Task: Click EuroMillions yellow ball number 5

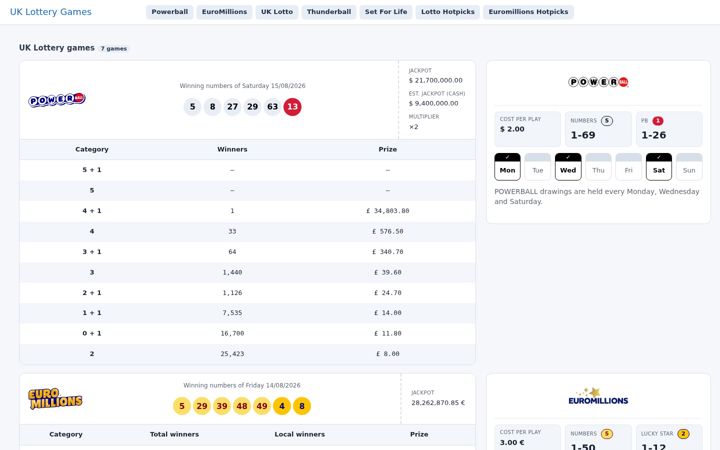Action: click(182, 406)
